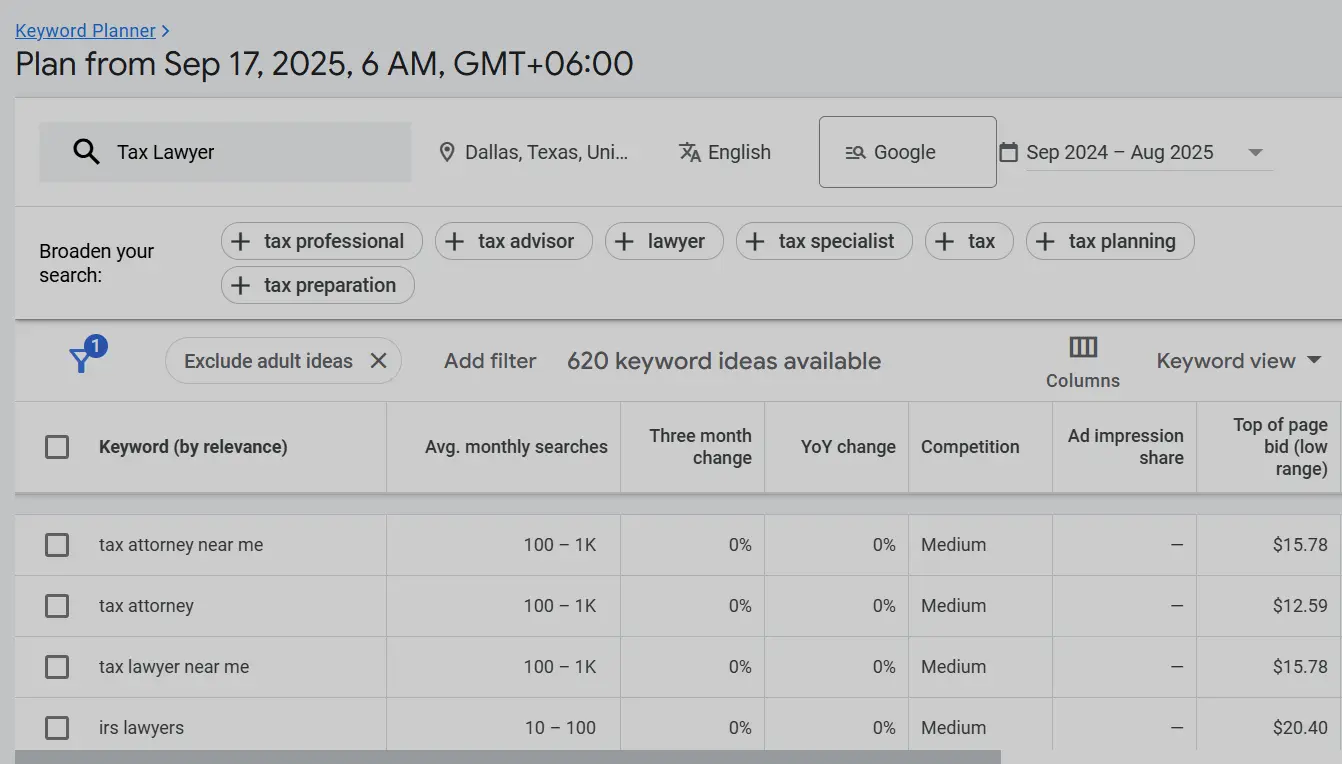1342x764 pixels.
Task: Click the search magnifier icon in keyword field
Action: click(x=86, y=151)
